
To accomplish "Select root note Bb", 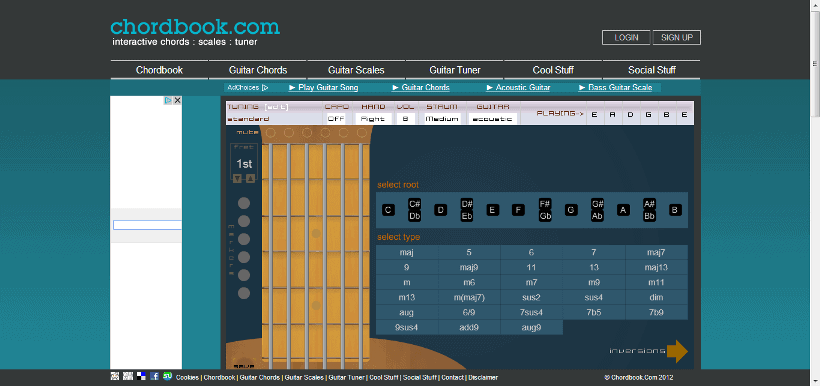I will click(x=650, y=216).
